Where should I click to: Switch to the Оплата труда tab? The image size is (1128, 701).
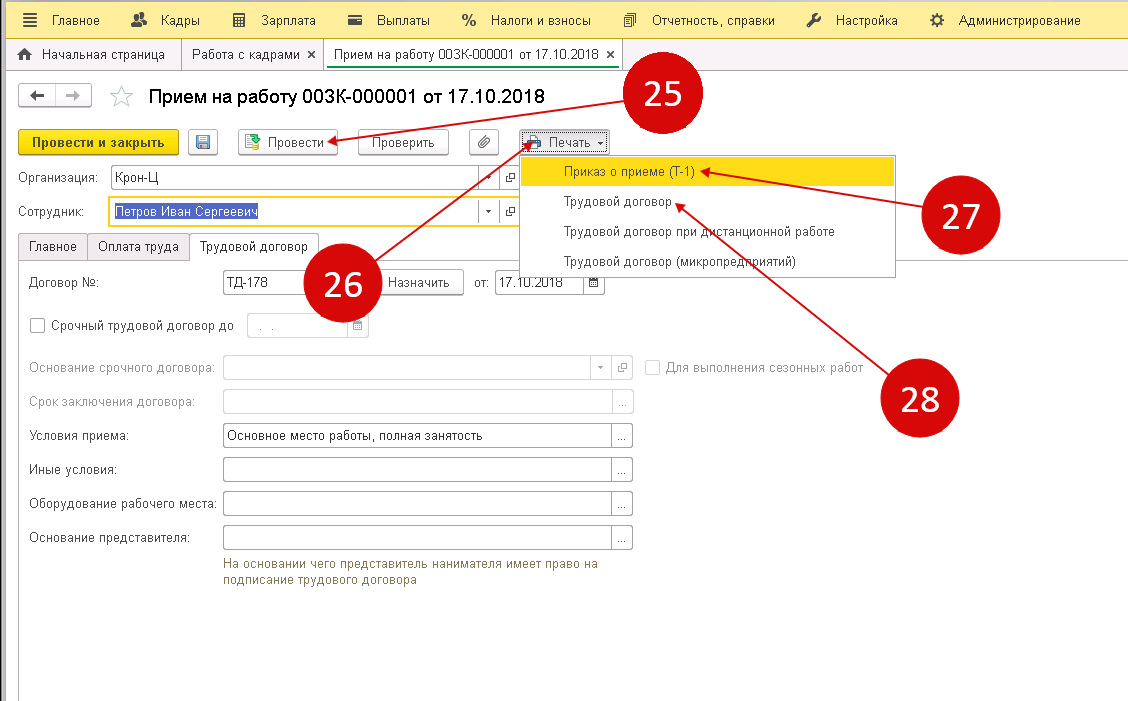coord(138,246)
